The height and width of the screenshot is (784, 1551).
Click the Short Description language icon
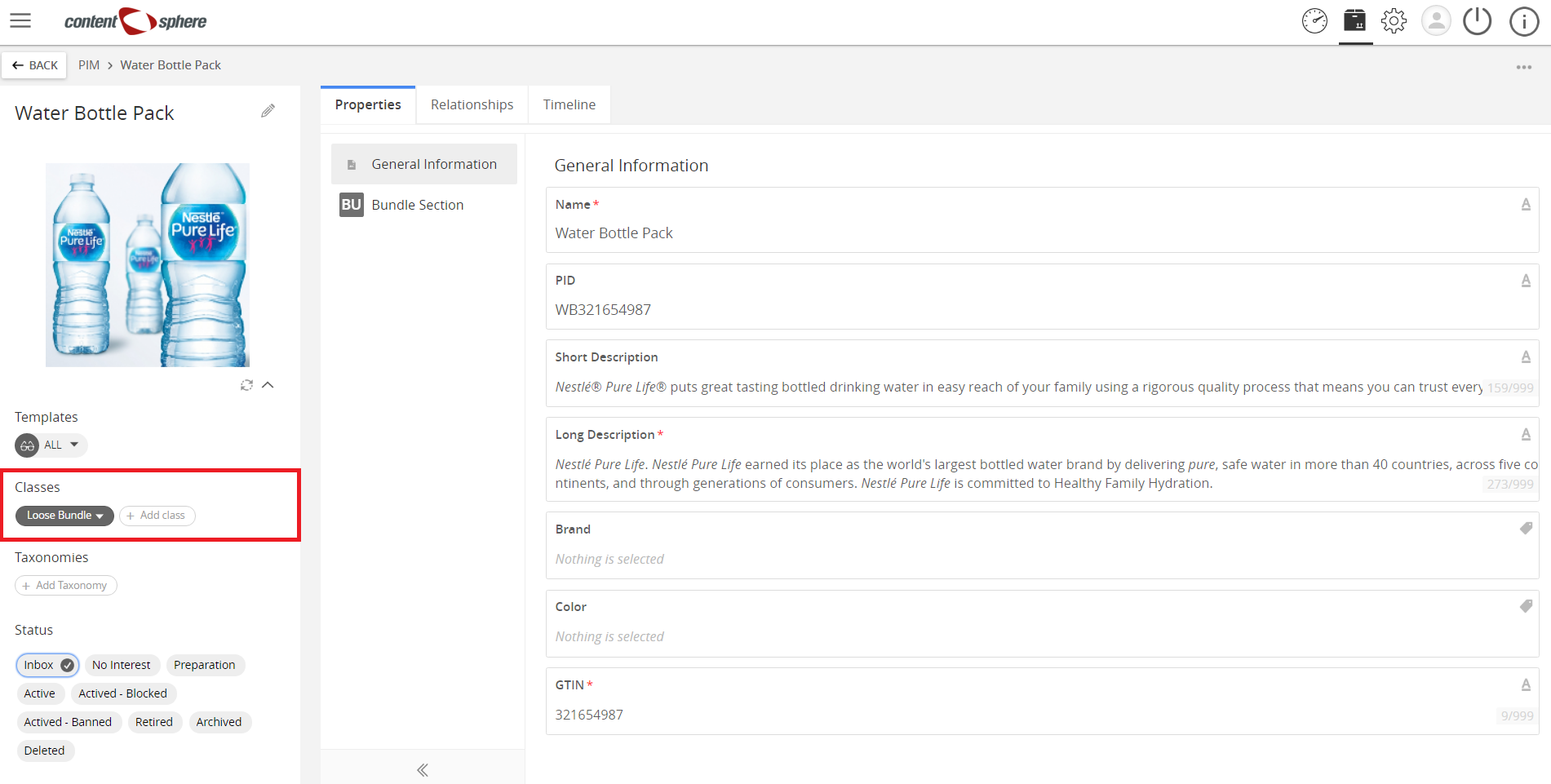pos(1526,357)
